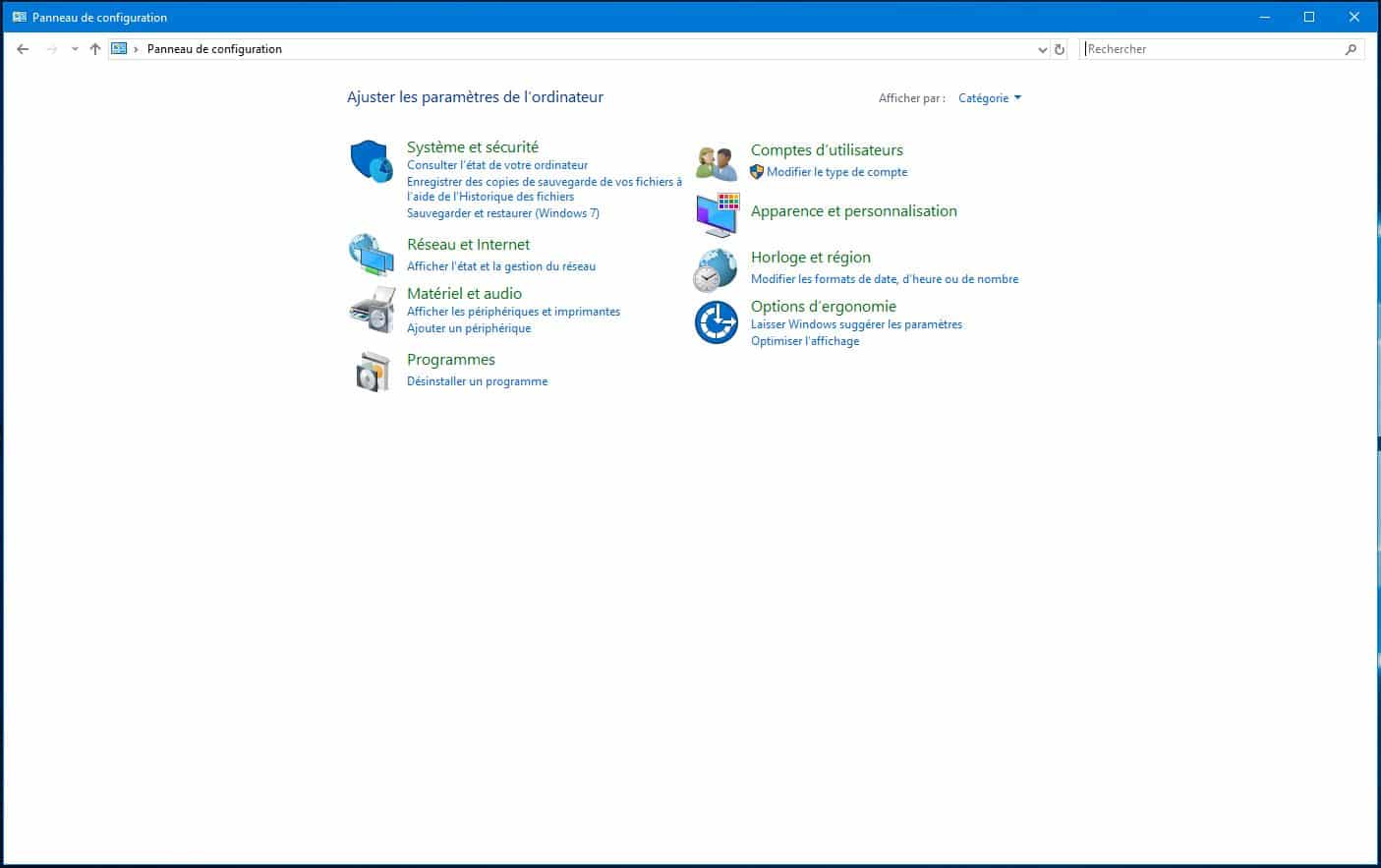Click Modifier le type de compte
The height and width of the screenshot is (868, 1381).
(x=837, y=172)
